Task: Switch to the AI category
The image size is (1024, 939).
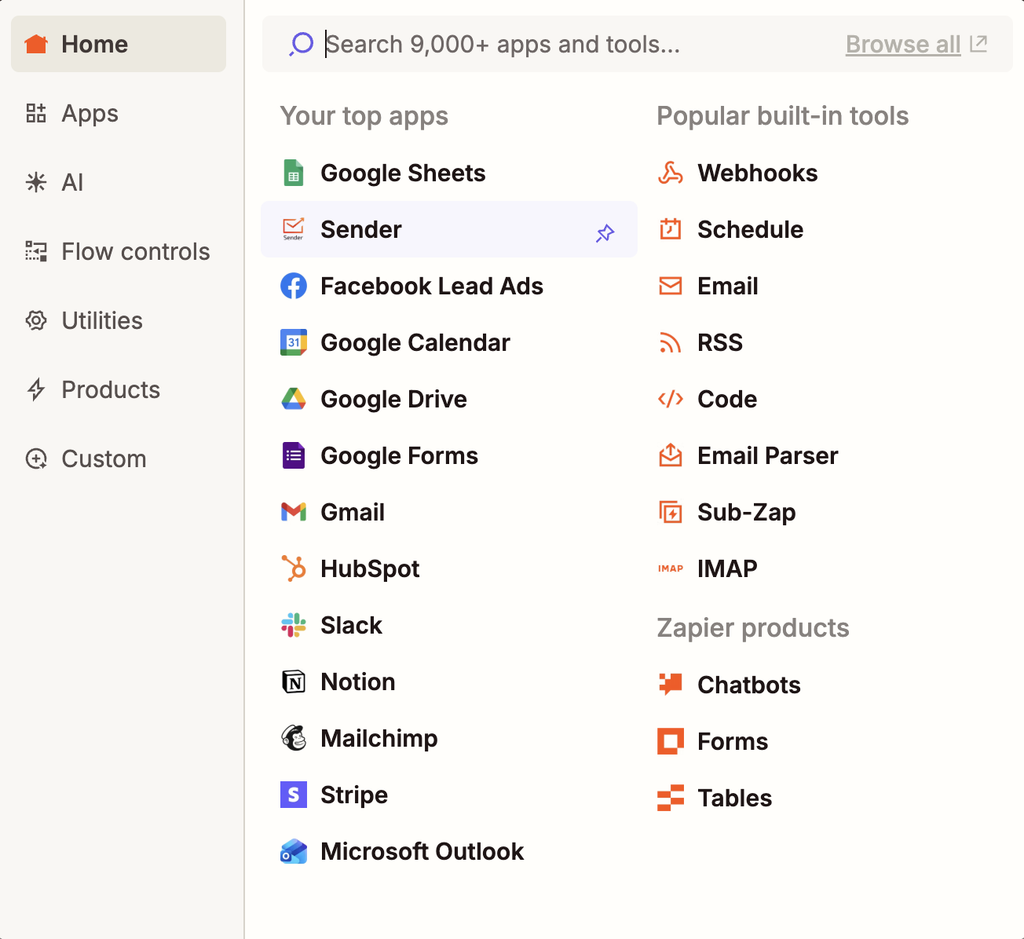Action: (x=118, y=183)
